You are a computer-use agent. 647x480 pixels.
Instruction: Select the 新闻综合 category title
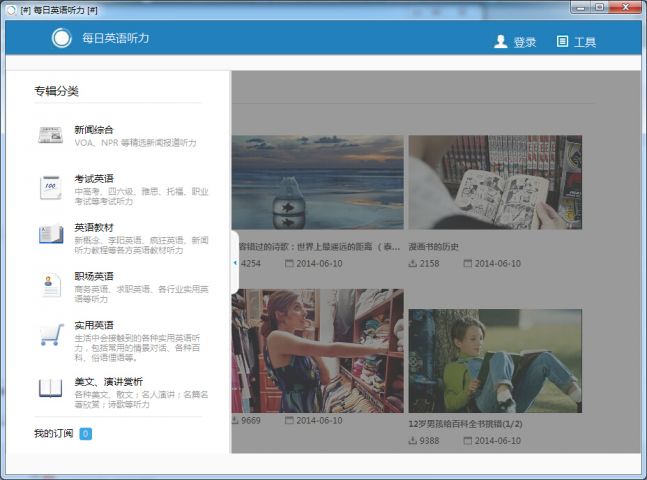[94, 130]
